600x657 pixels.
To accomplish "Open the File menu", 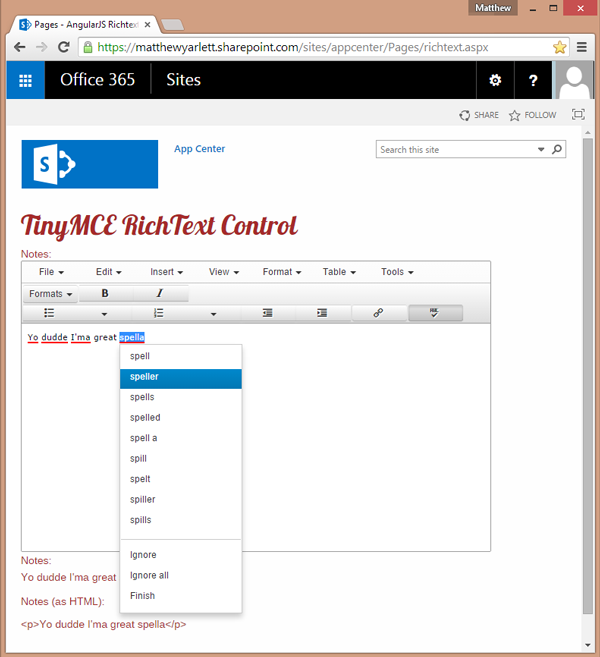I will click(x=51, y=272).
